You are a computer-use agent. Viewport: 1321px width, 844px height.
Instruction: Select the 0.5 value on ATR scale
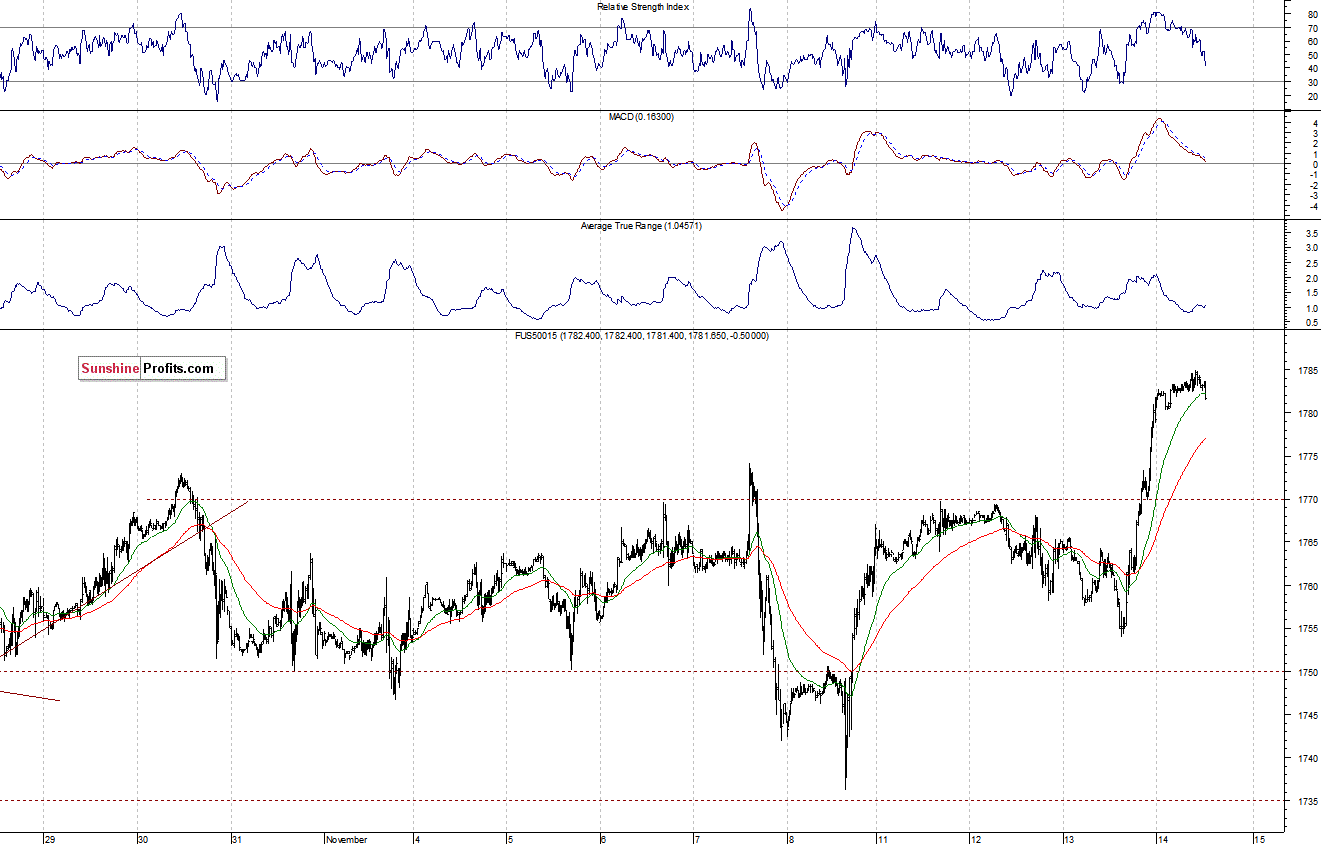coord(1310,323)
